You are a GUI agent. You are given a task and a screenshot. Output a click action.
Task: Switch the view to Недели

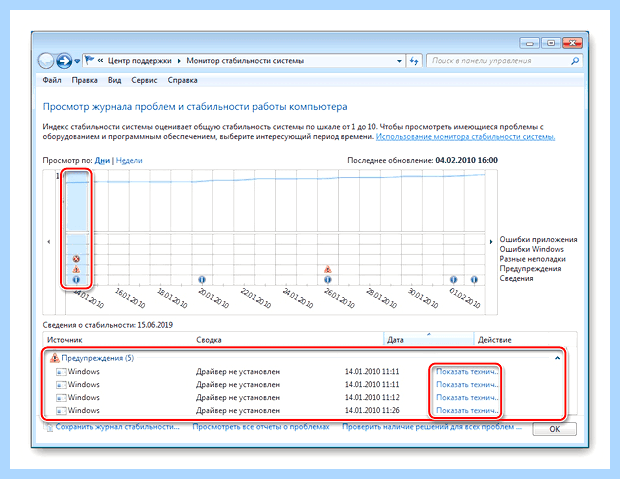pos(129,161)
